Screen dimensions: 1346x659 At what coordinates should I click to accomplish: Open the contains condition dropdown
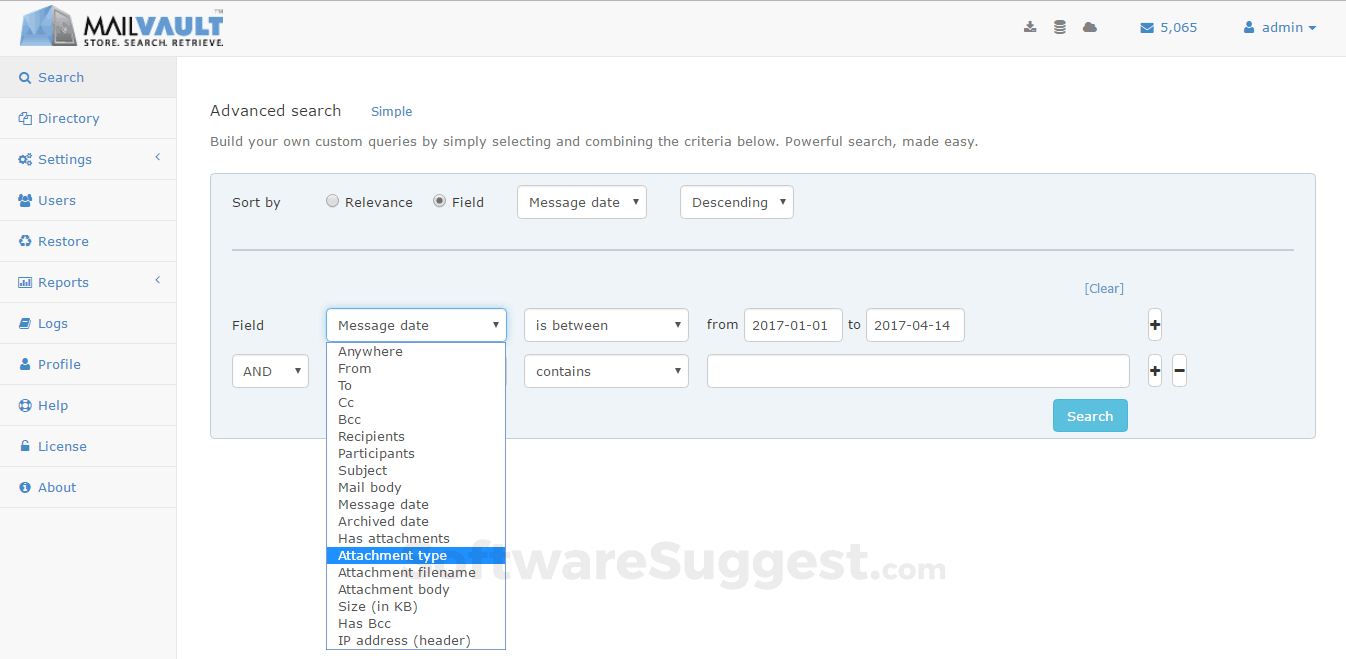(606, 370)
